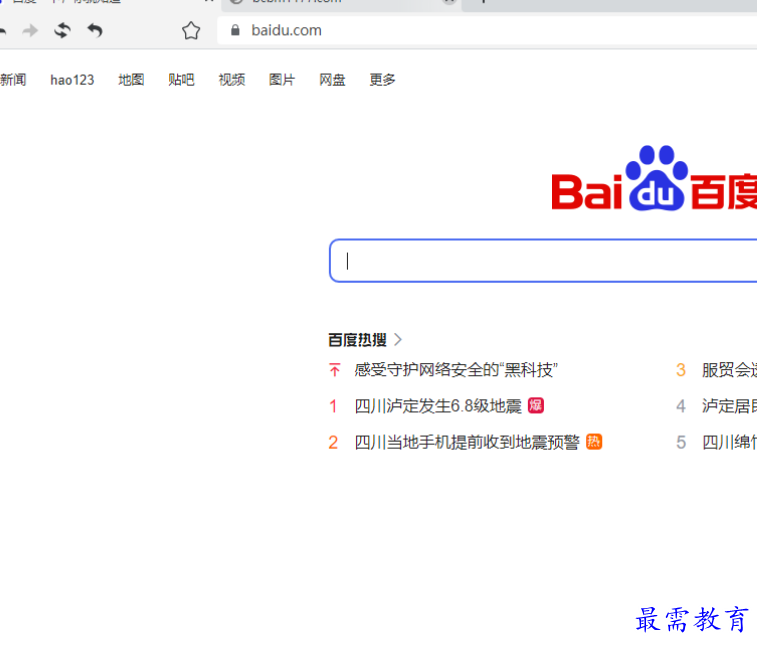
Task: Focus the Baidu search input box
Action: tap(543, 261)
